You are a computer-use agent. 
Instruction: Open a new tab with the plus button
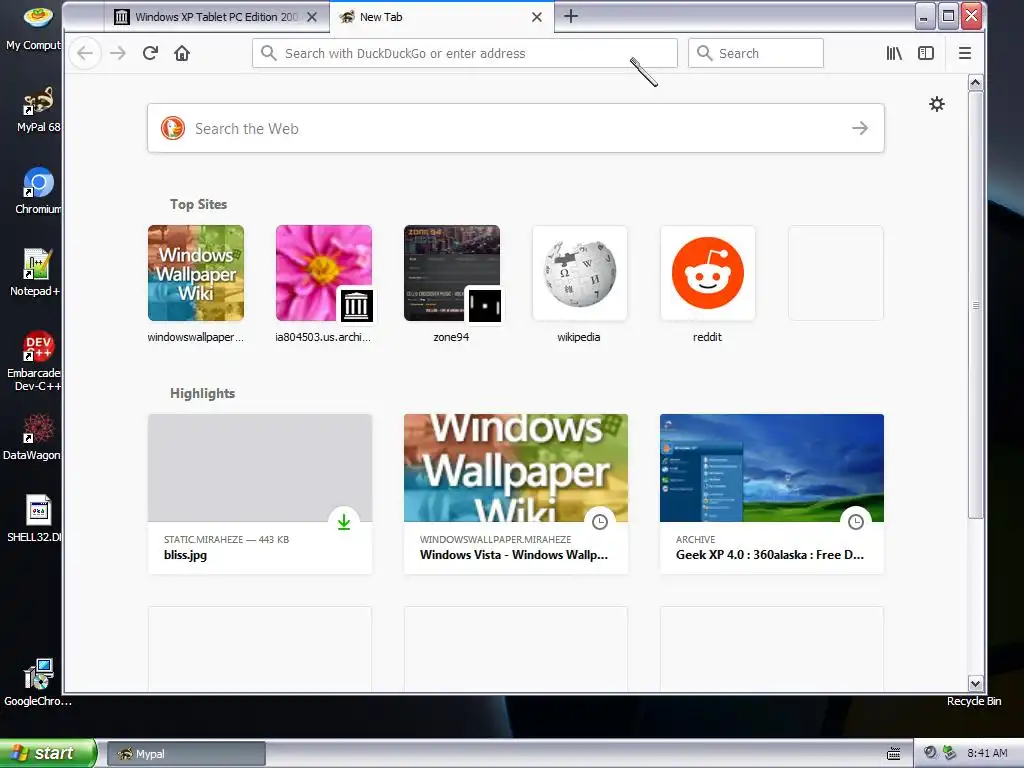(571, 16)
